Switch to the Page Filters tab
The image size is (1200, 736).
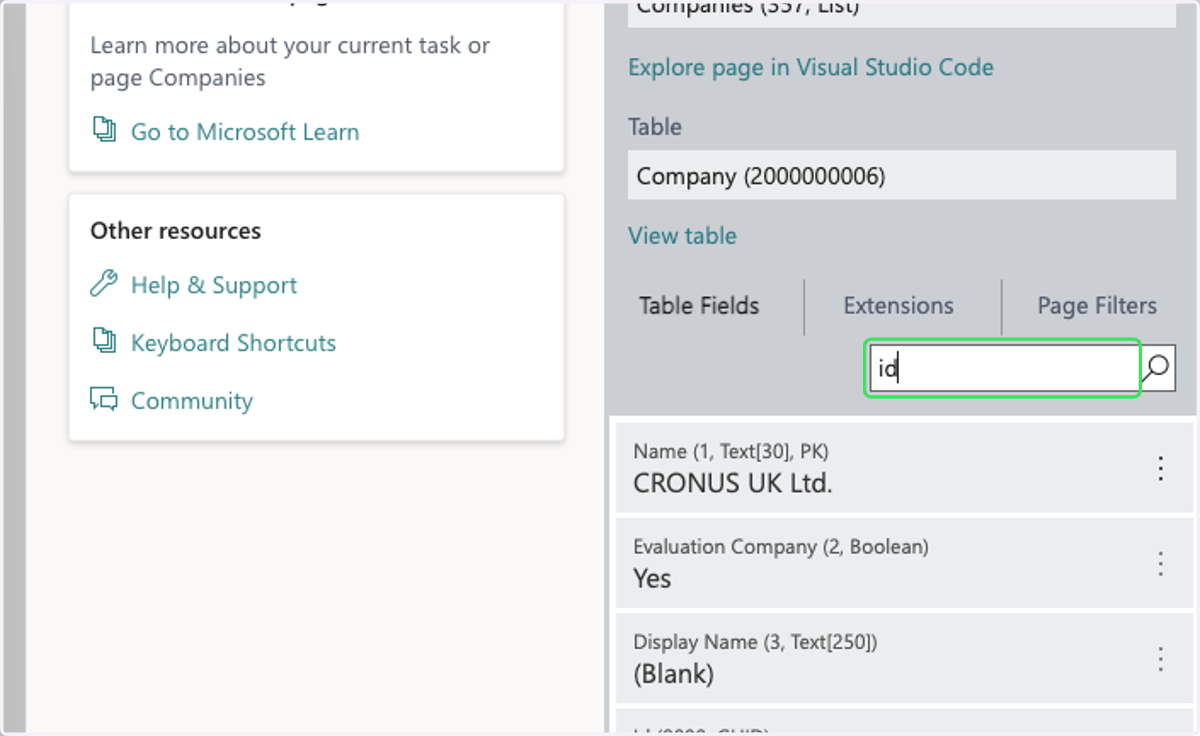point(1097,306)
